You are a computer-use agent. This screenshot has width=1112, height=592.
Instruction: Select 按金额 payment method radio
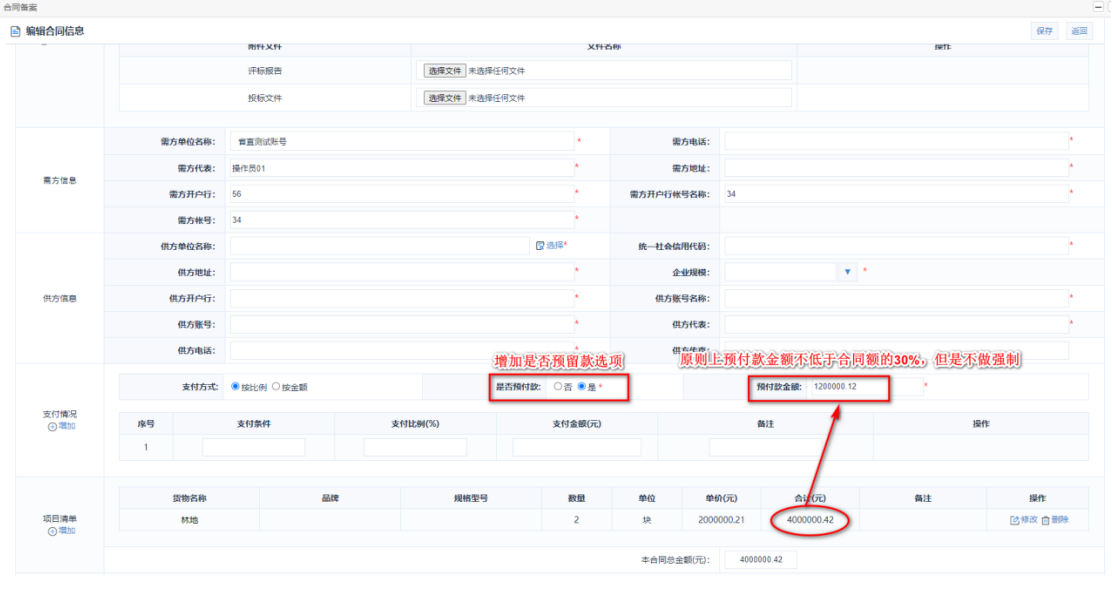click(x=276, y=386)
